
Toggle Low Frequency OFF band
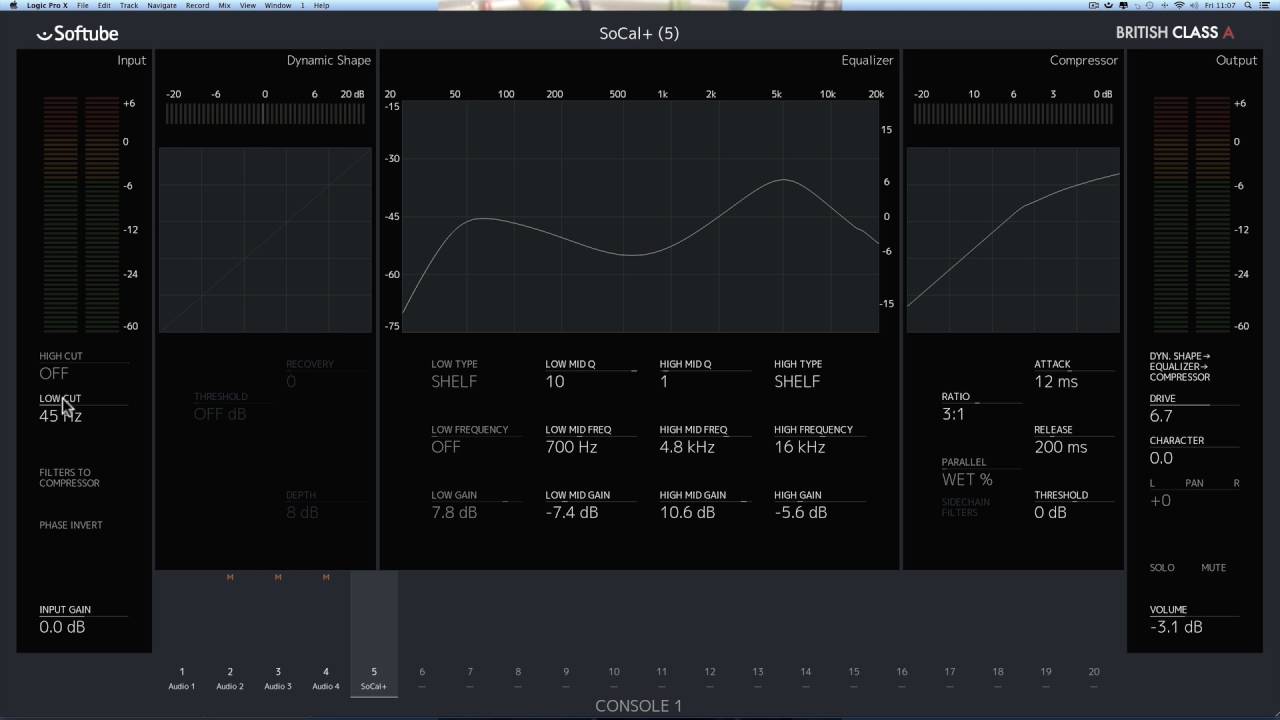[446, 447]
